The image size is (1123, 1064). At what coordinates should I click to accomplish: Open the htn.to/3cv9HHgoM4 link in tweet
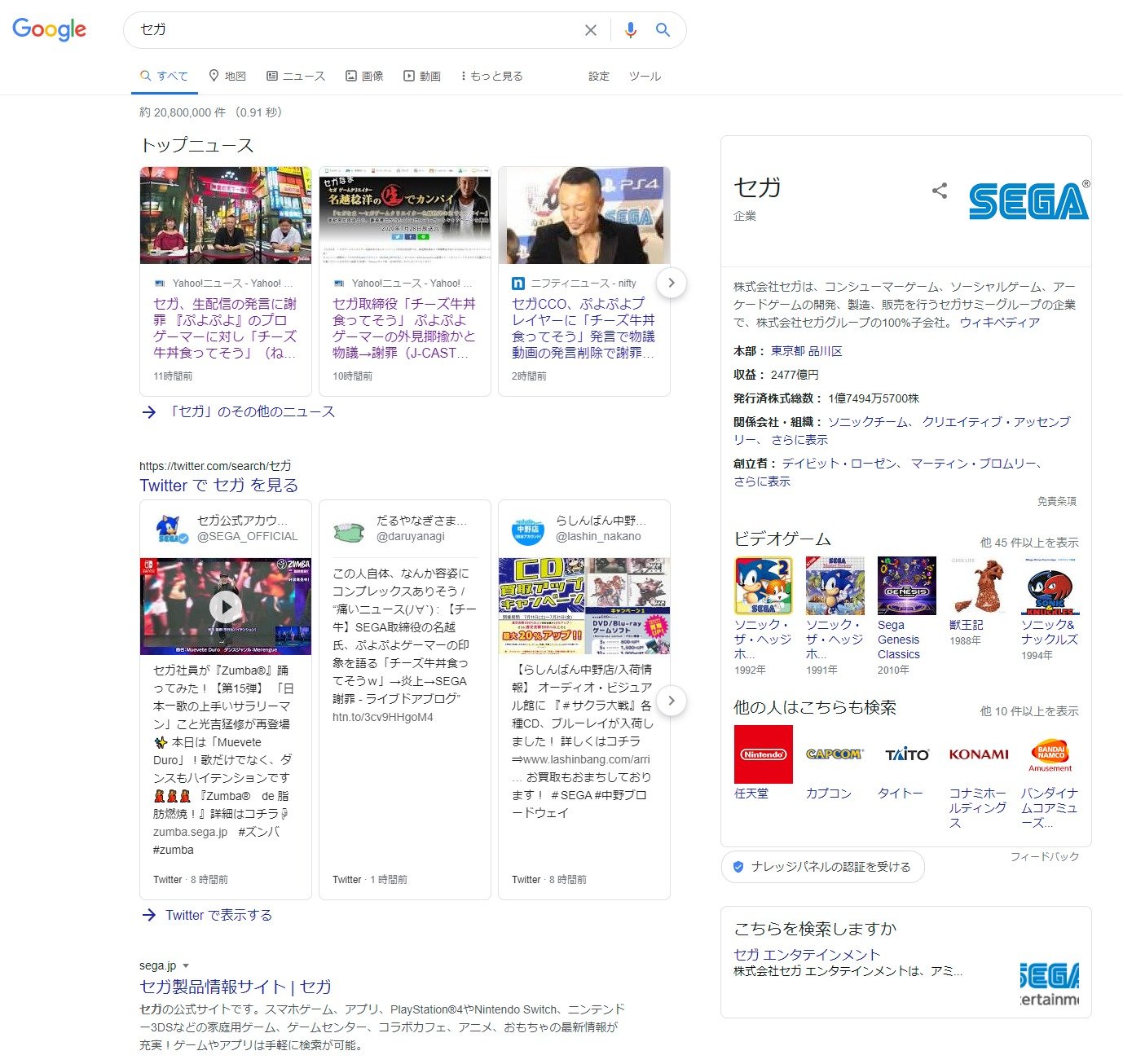[x=383, y=718]
